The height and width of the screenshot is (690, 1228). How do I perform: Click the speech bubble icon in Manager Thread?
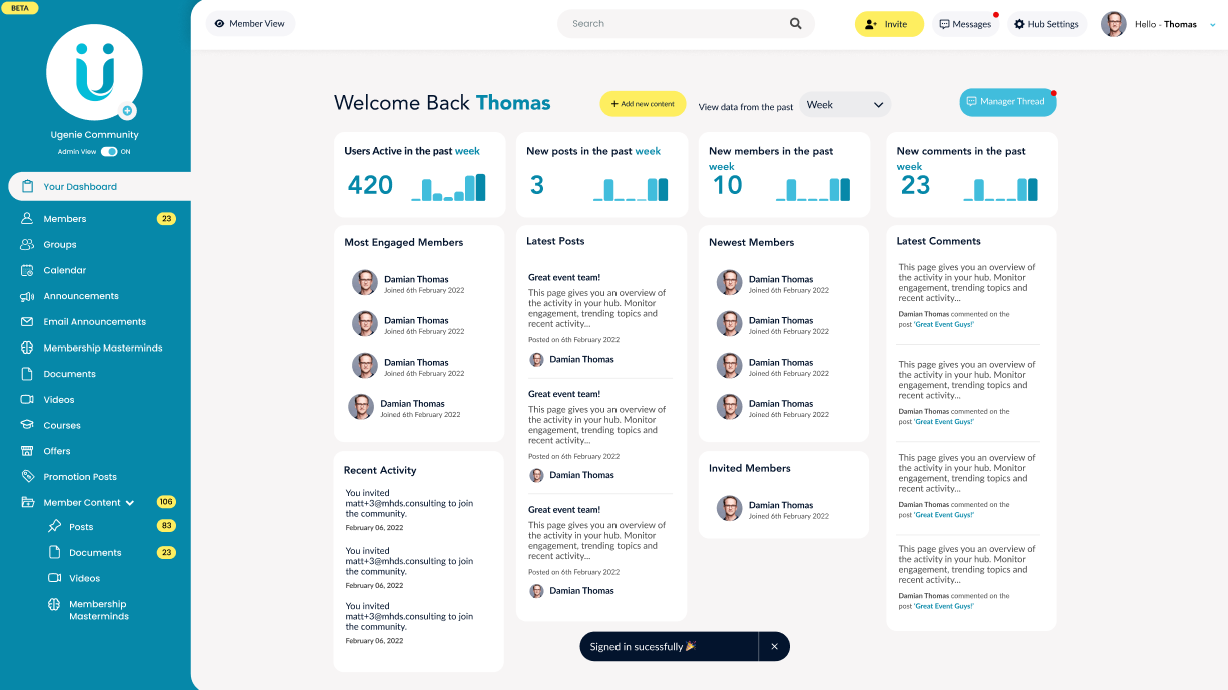971,102
